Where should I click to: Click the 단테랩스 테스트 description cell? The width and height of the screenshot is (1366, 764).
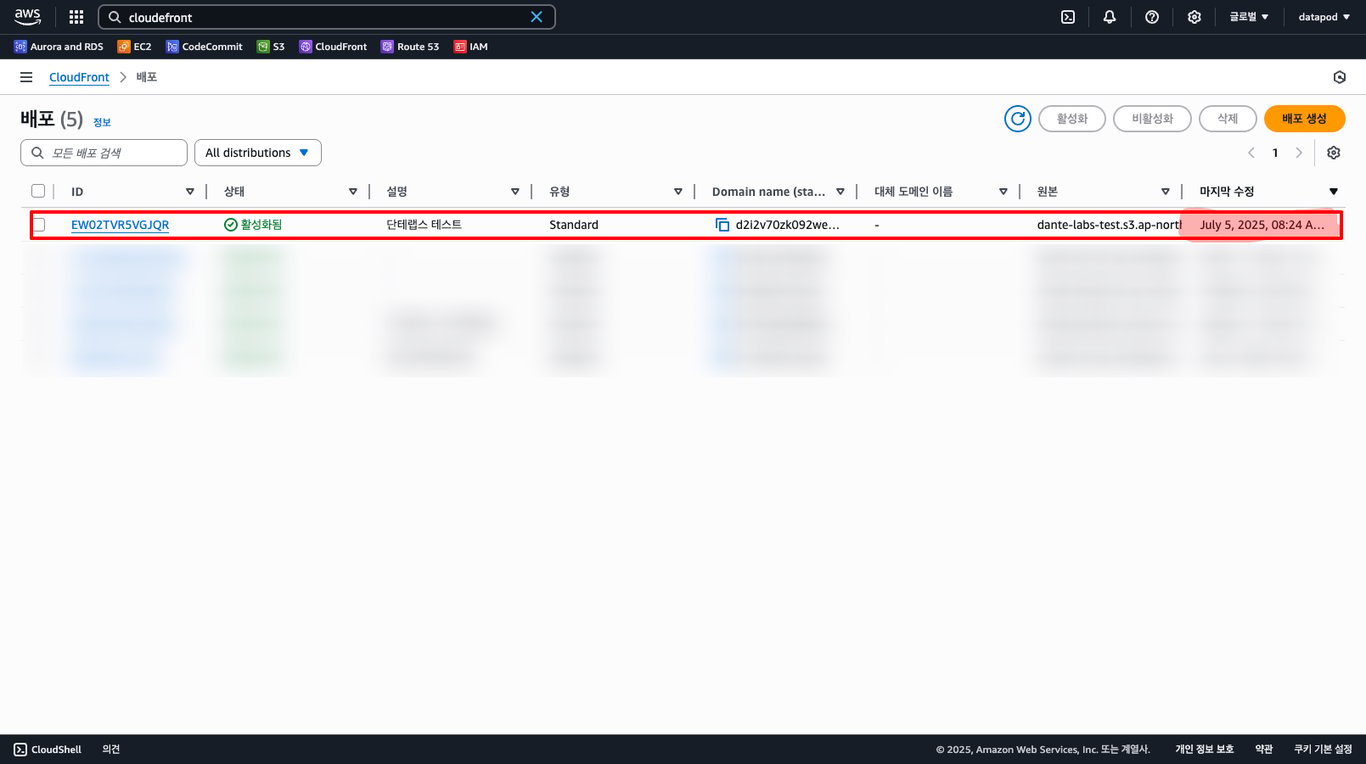pyautogui.click(x=424, y=225)
